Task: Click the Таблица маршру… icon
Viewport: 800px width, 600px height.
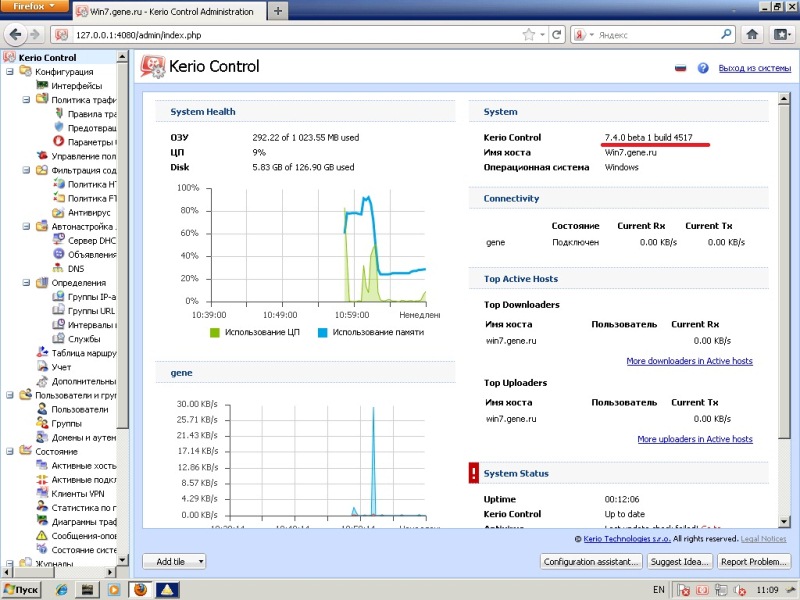Action: [42, 353]
